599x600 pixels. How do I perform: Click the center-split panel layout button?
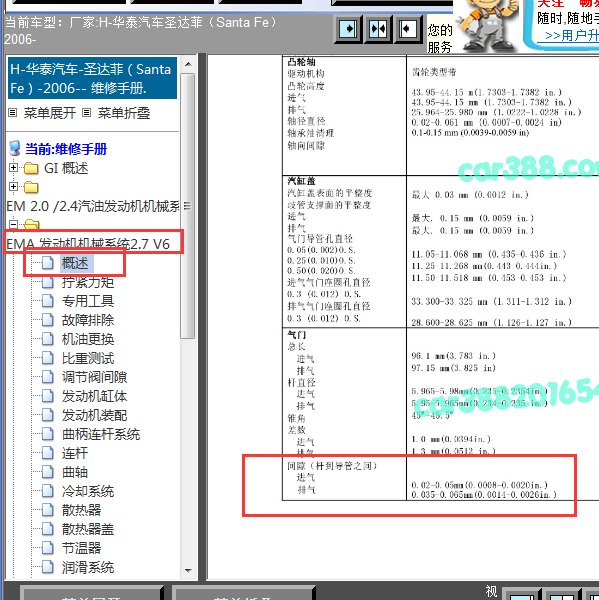pyautogui.click(x=378, y=29)
